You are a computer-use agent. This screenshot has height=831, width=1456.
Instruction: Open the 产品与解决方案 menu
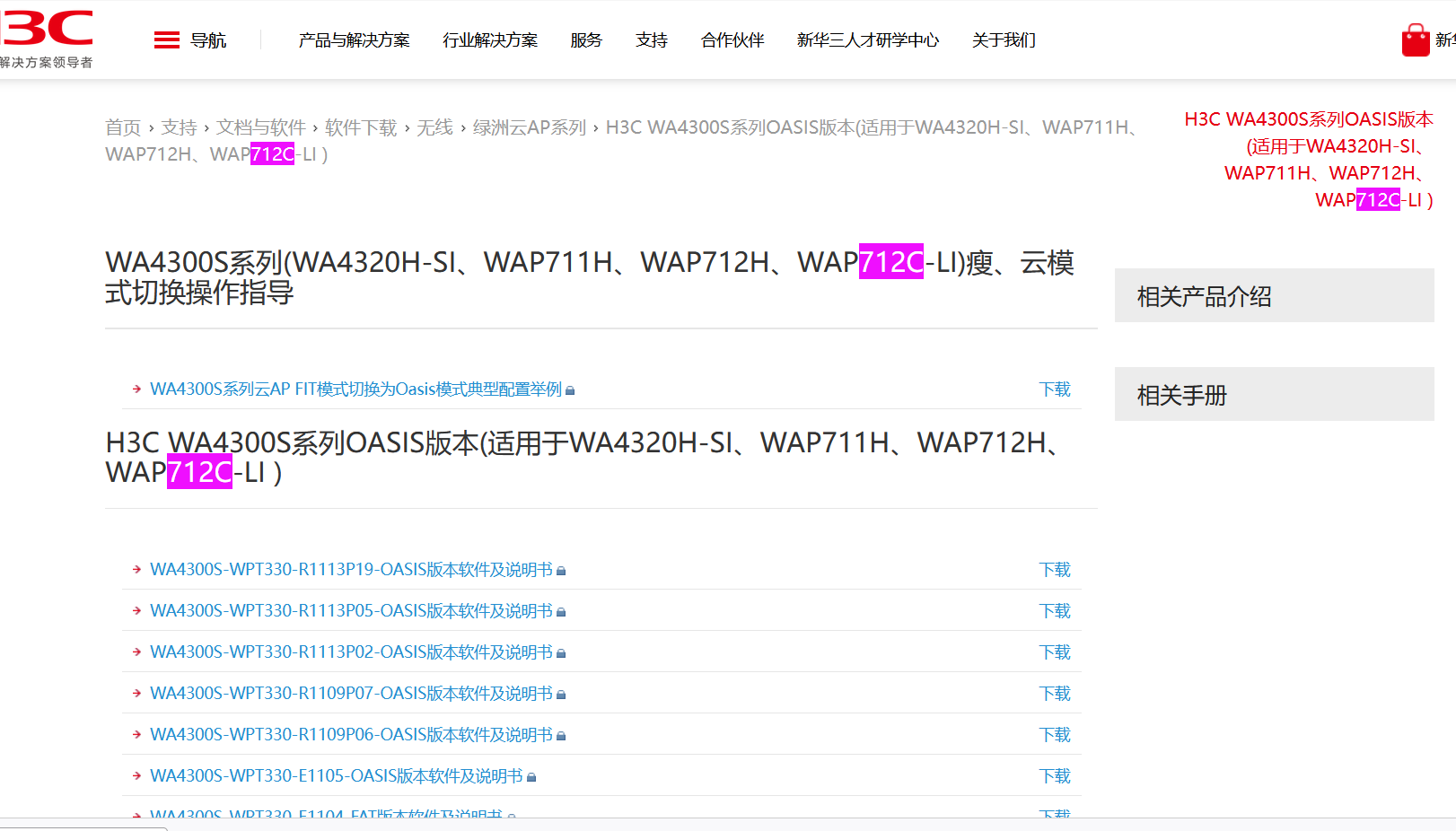354,40
